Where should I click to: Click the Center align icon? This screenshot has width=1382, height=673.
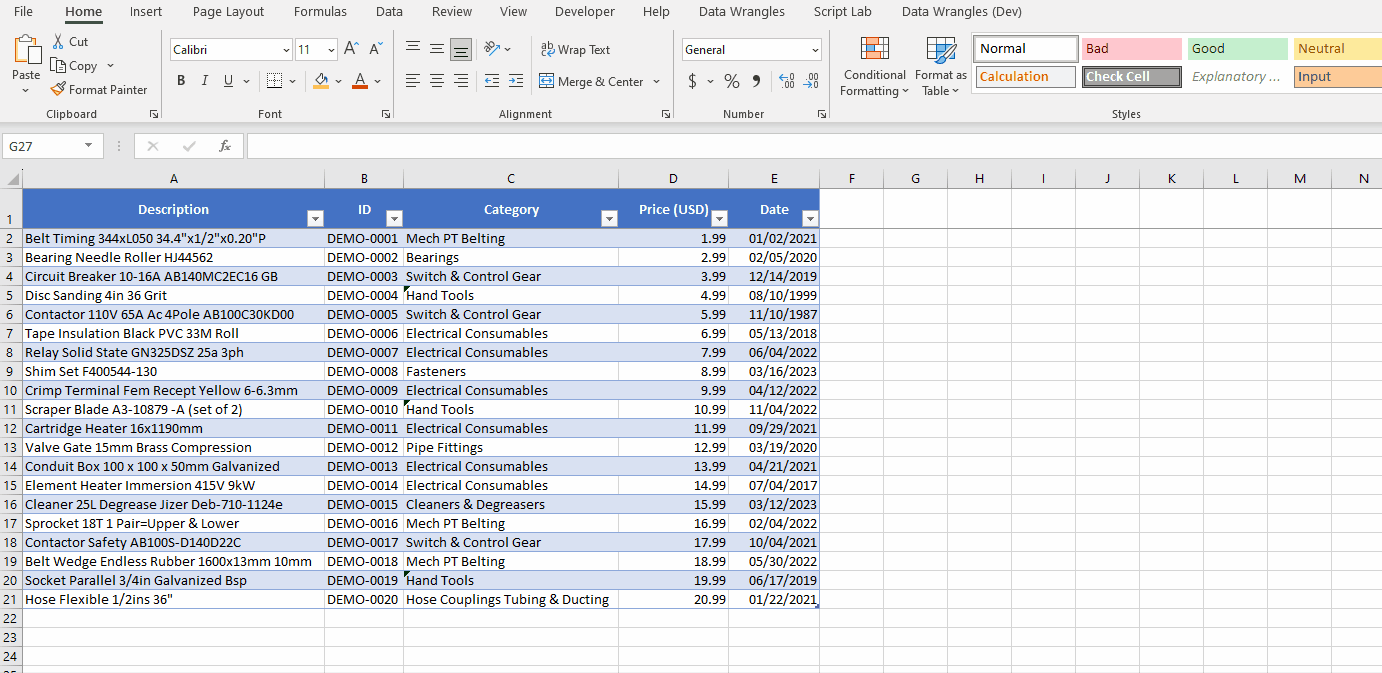[437, 81]
